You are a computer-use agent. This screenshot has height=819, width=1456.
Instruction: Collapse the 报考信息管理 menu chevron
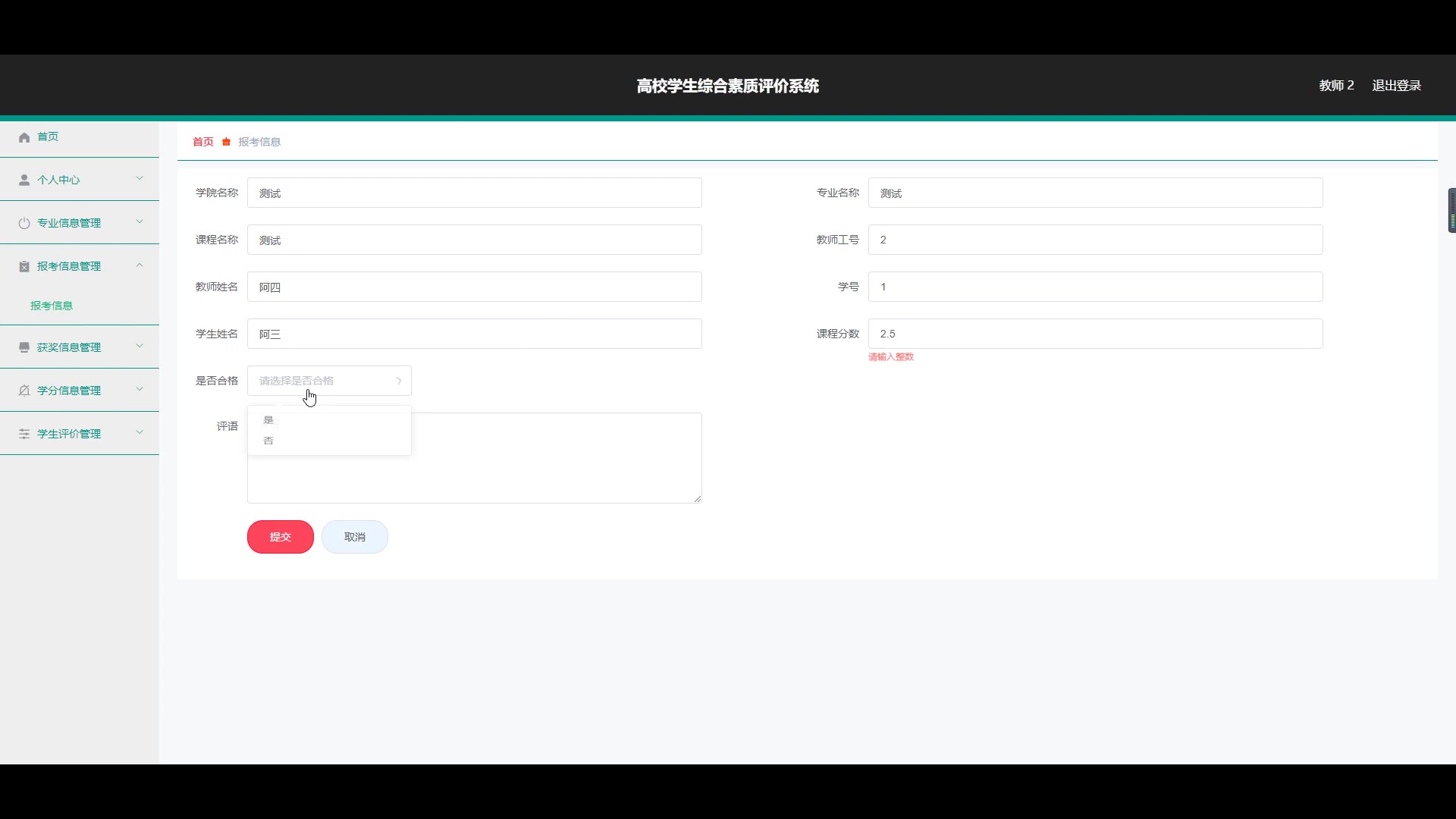140,265
